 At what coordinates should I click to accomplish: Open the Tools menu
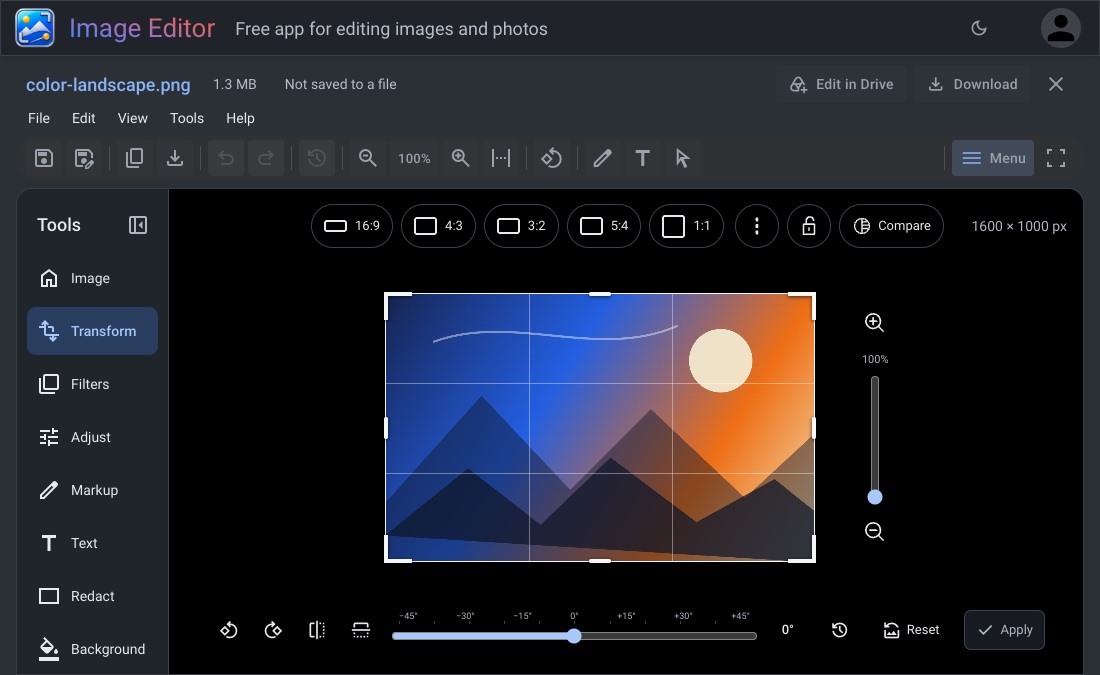187,118
